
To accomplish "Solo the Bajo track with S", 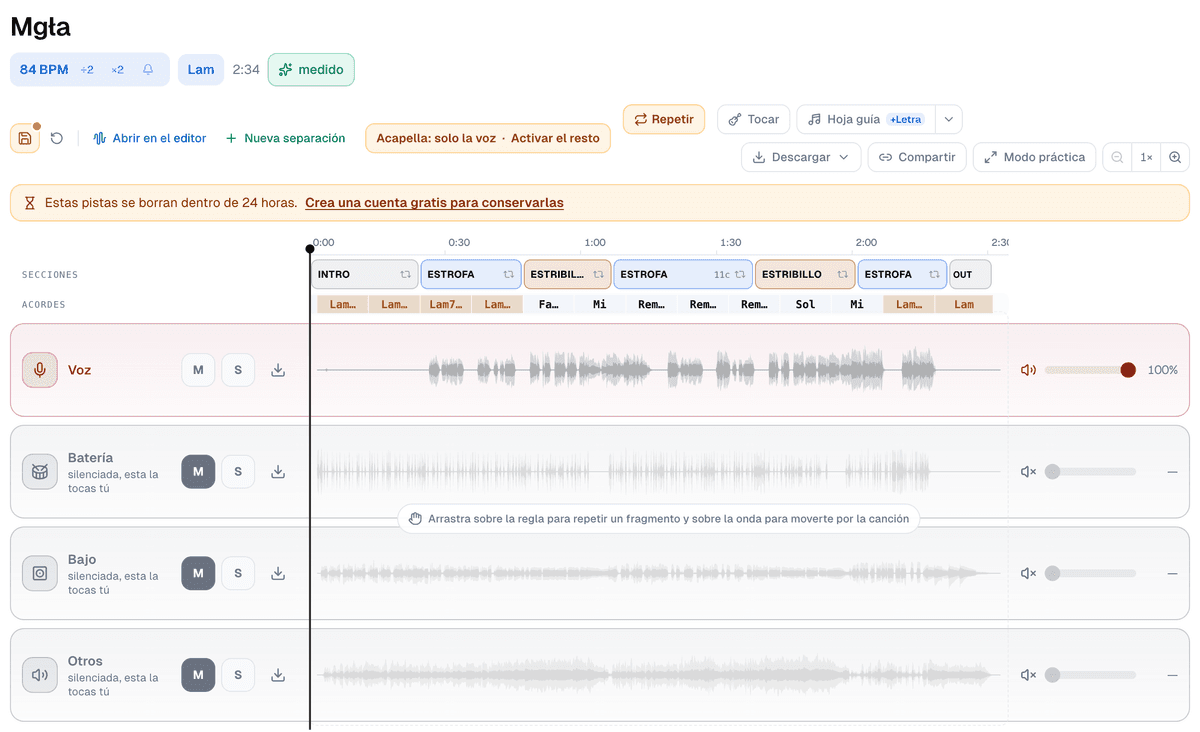I will [238, 573].
